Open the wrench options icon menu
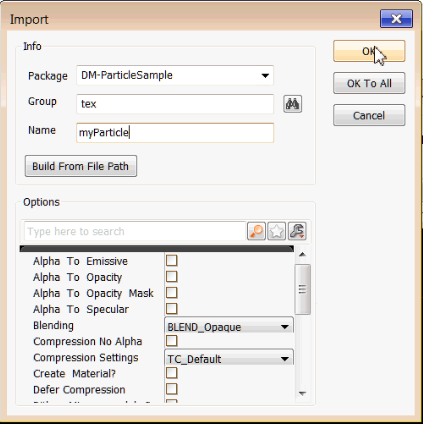Screen dimensions: 423x424 coord(297,231)
